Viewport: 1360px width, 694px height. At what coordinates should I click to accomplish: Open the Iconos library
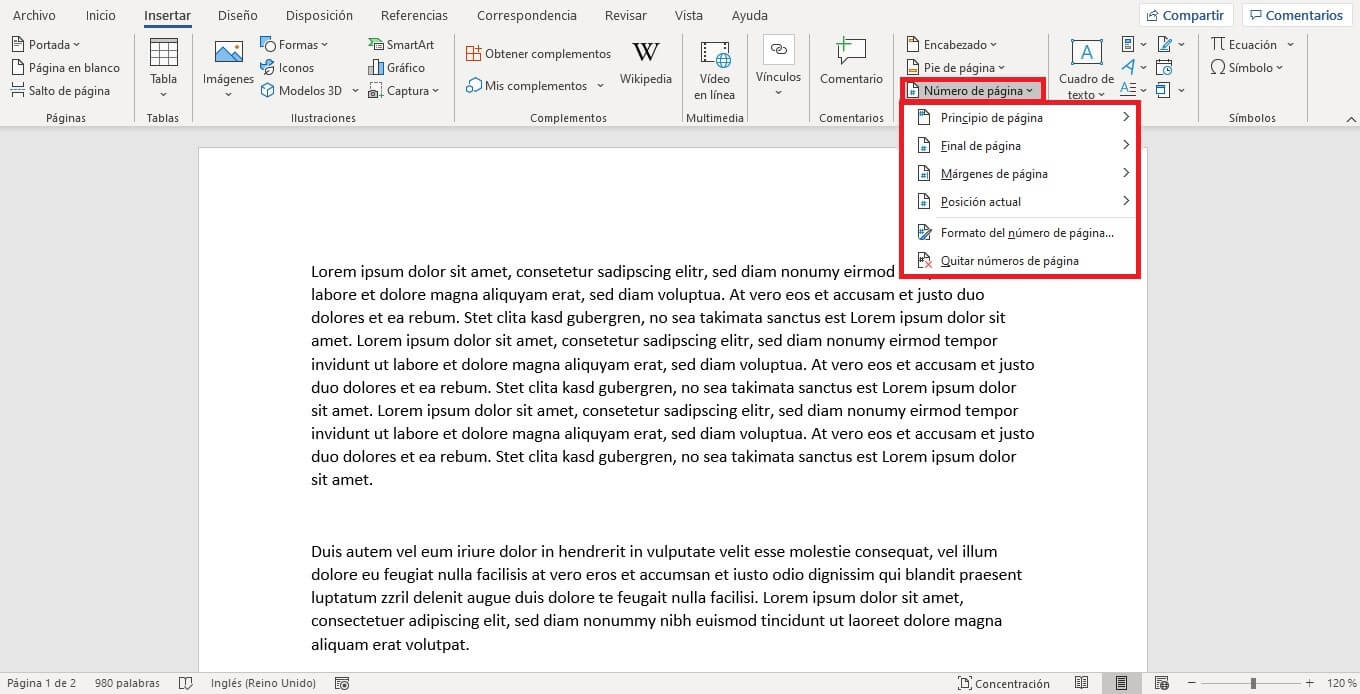point(287,68)
